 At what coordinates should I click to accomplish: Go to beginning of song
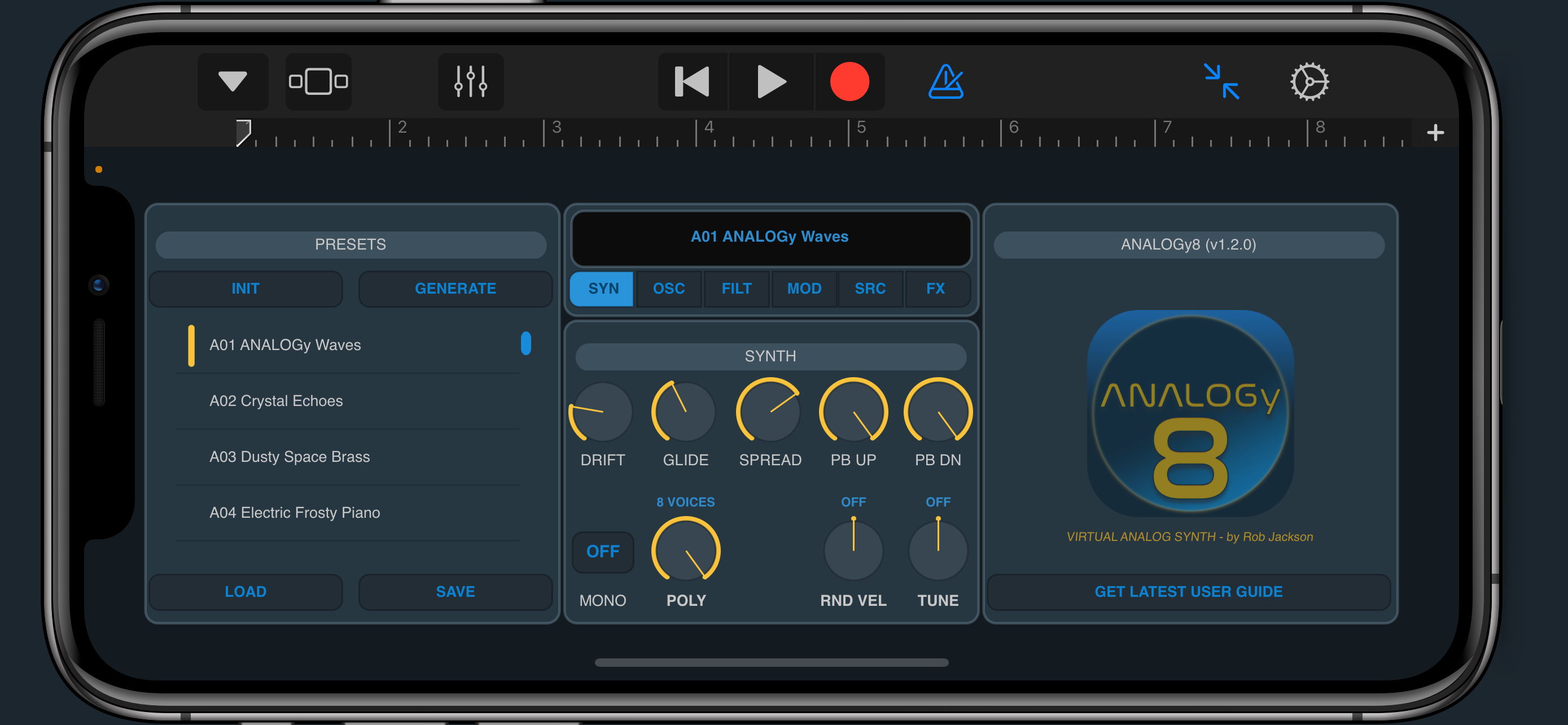693,81
